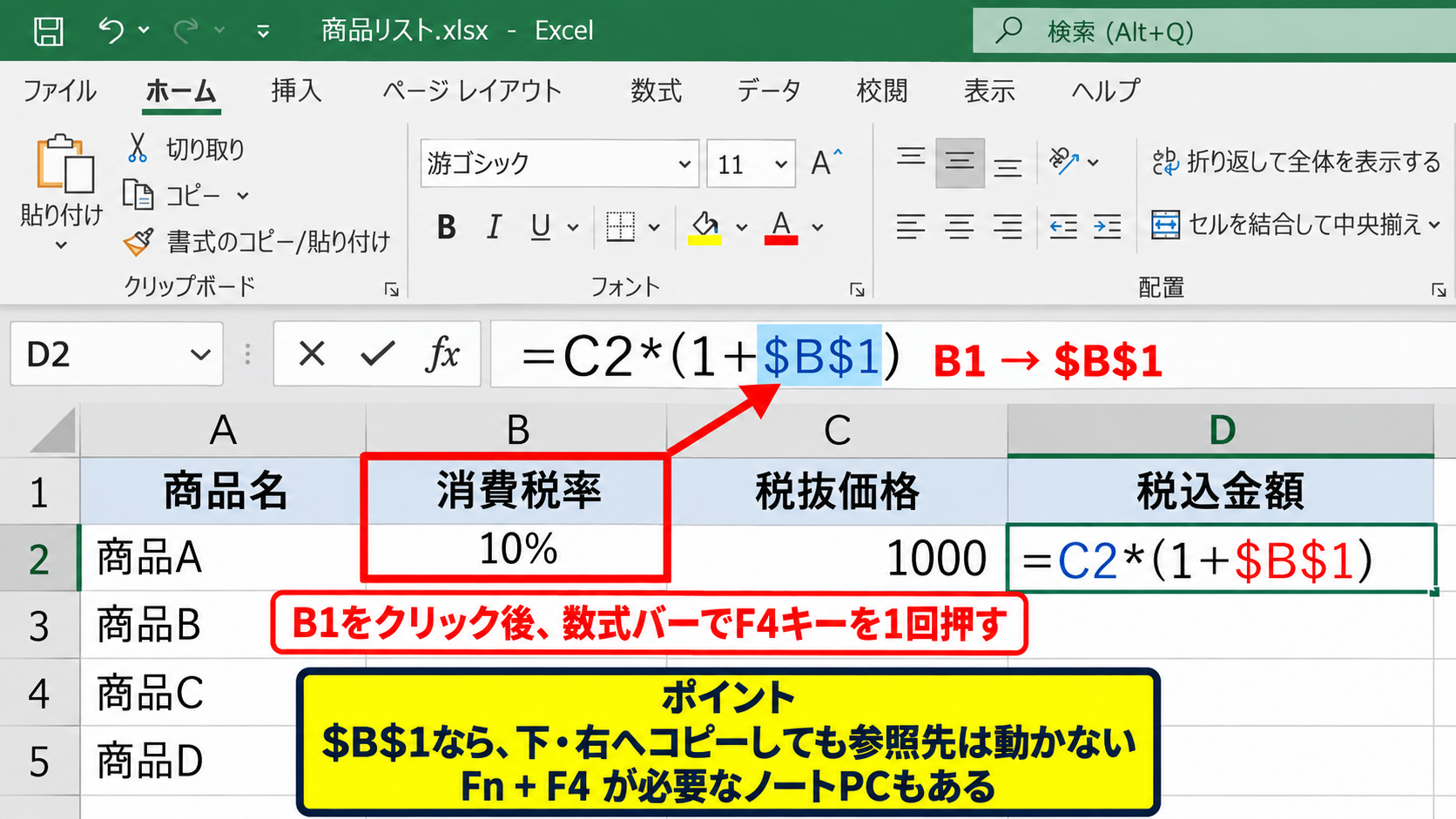The height and width of the screenshot is (819, 1456).
Task: Open the 游ゴシック font name dropdown
Action: [x=685, y=164]
